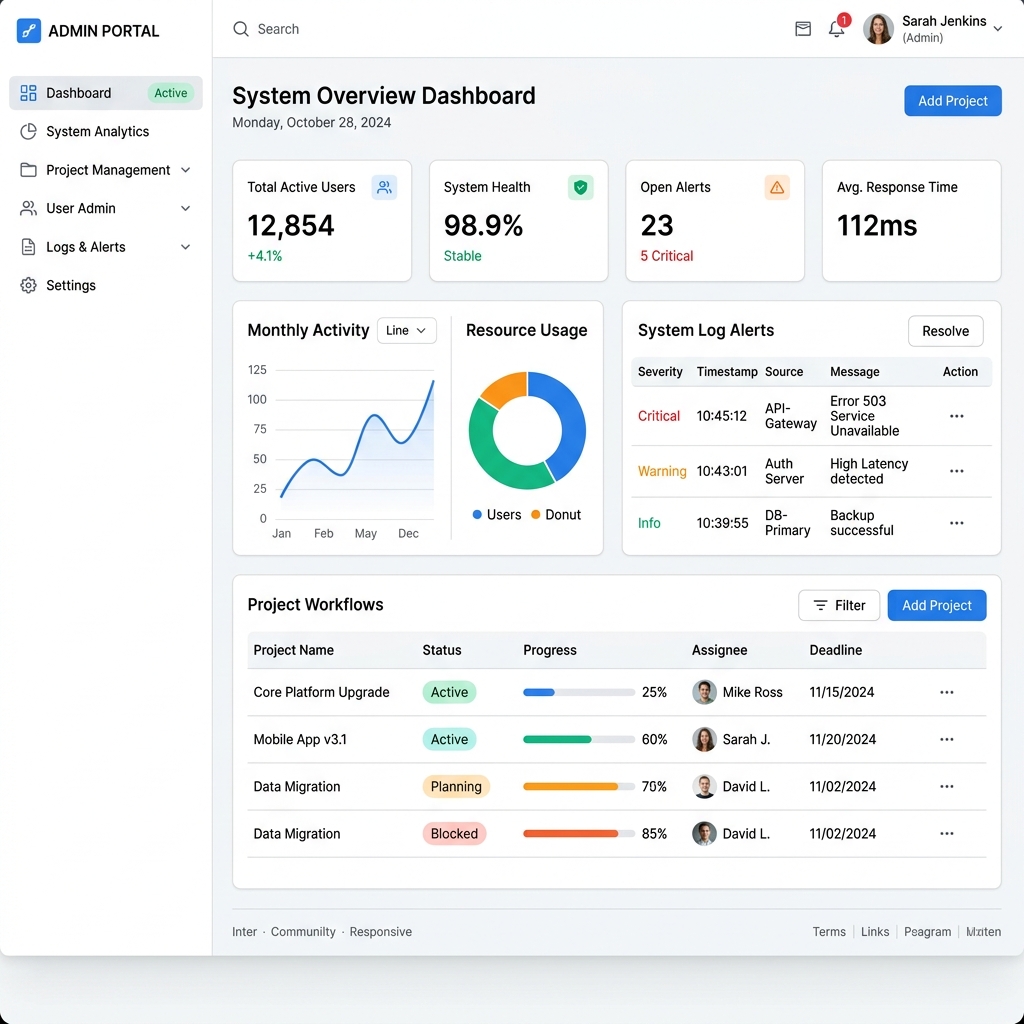Open the Line chart type dropdown

pyautogui.click(x=406, y=330)
